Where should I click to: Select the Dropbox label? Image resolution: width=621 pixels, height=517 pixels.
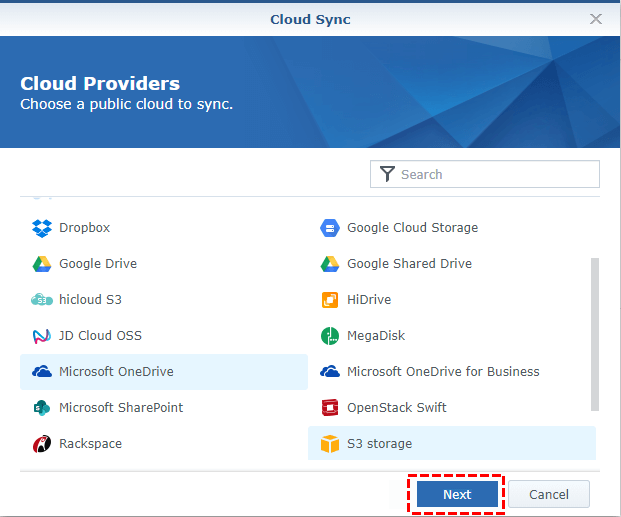[x=84, y=228]
